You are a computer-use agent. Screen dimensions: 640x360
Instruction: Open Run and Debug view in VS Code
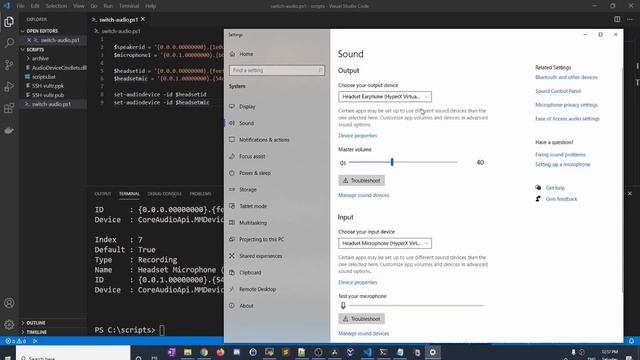point(9,87)
